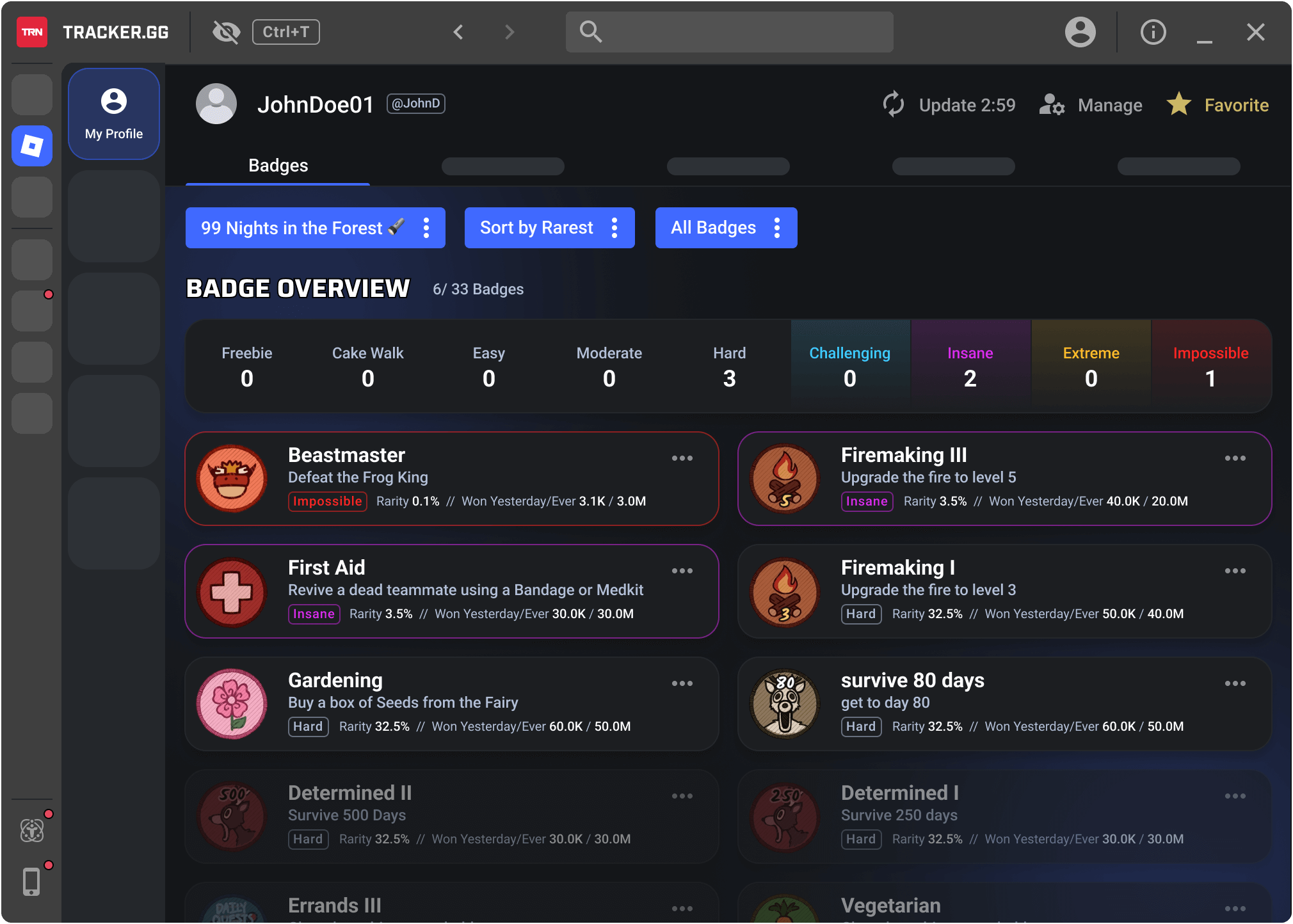
Task: Select the Extreme rarity category
Action: (x=1091, y=367)
